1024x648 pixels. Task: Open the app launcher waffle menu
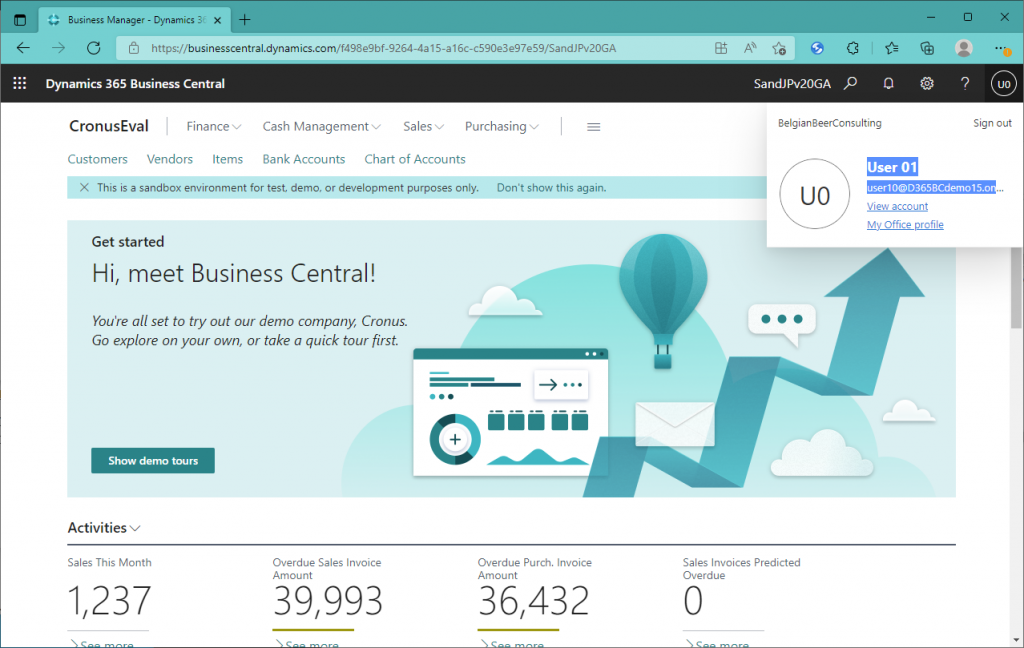click(20, 84)
